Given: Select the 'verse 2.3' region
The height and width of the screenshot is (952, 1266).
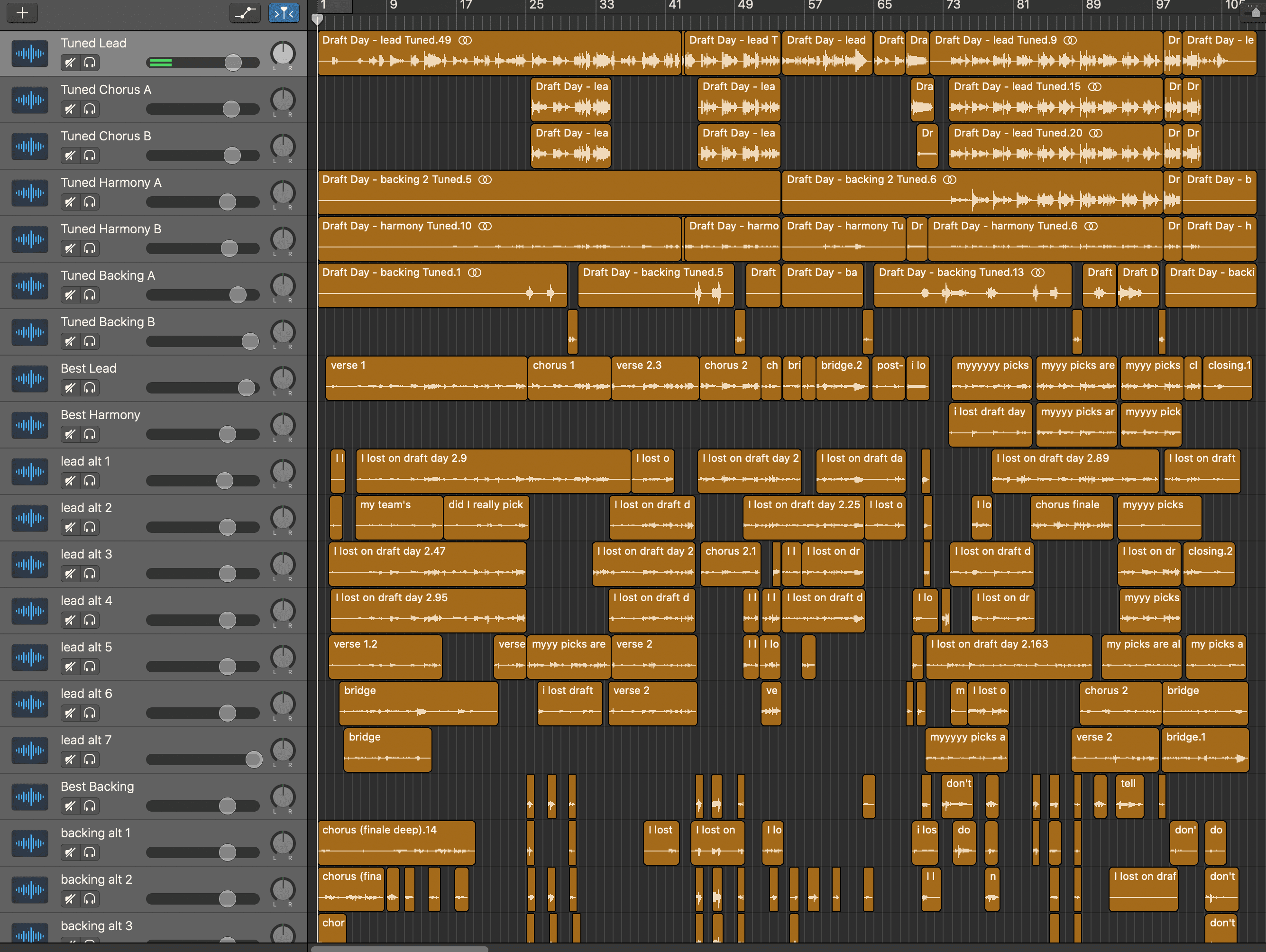Looking at the screenshot, I should [655, 379].
